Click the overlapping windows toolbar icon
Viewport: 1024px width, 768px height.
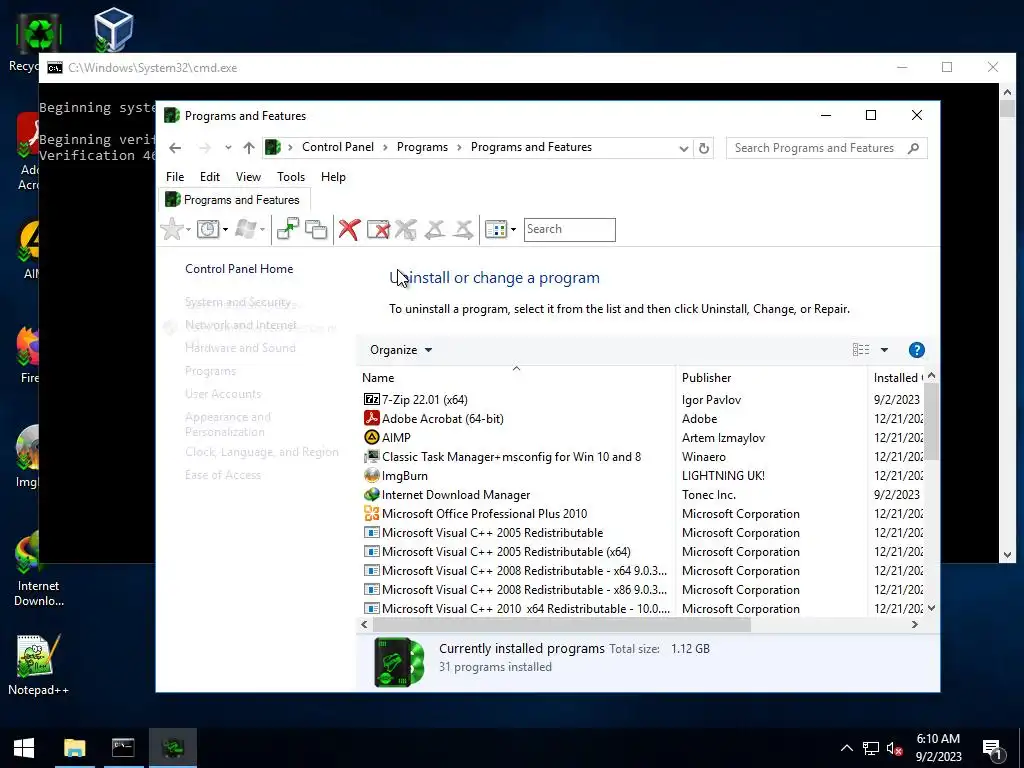click(x=316, y=229)
